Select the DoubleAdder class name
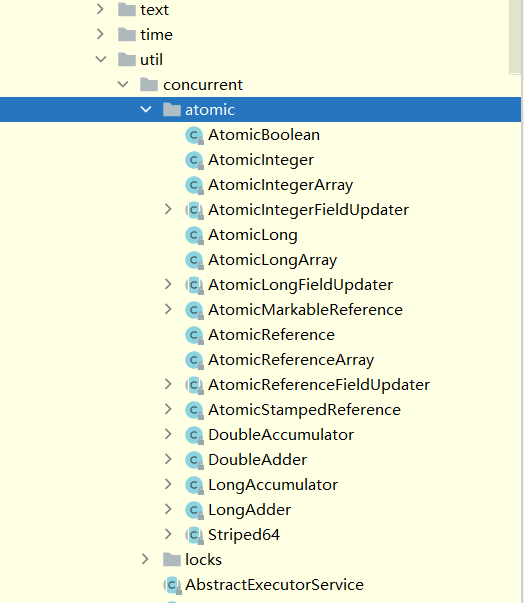This screenshot has height=603, width=524. tap(258, 460)
